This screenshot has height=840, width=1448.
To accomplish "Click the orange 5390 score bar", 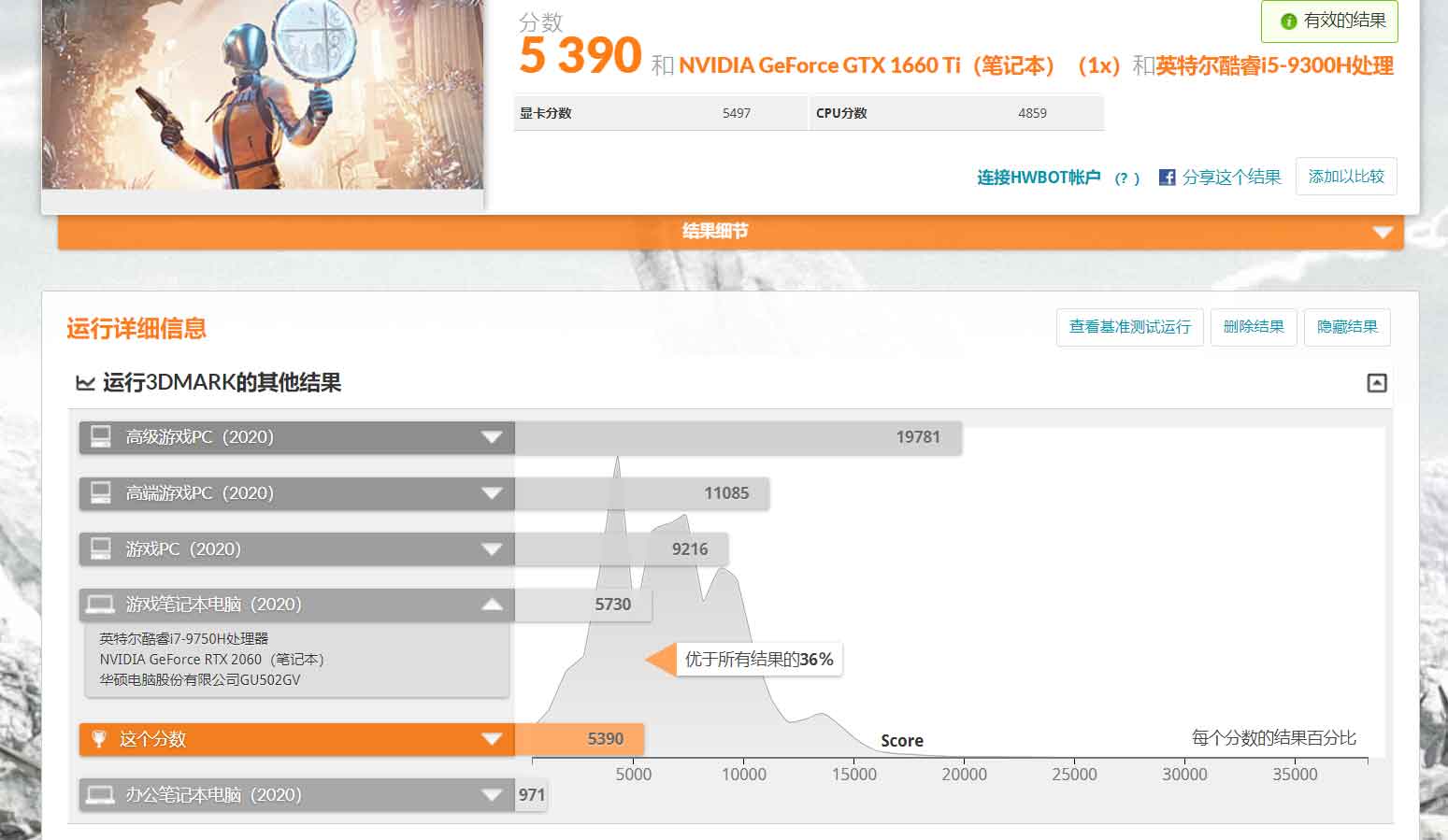I will 580,739.
